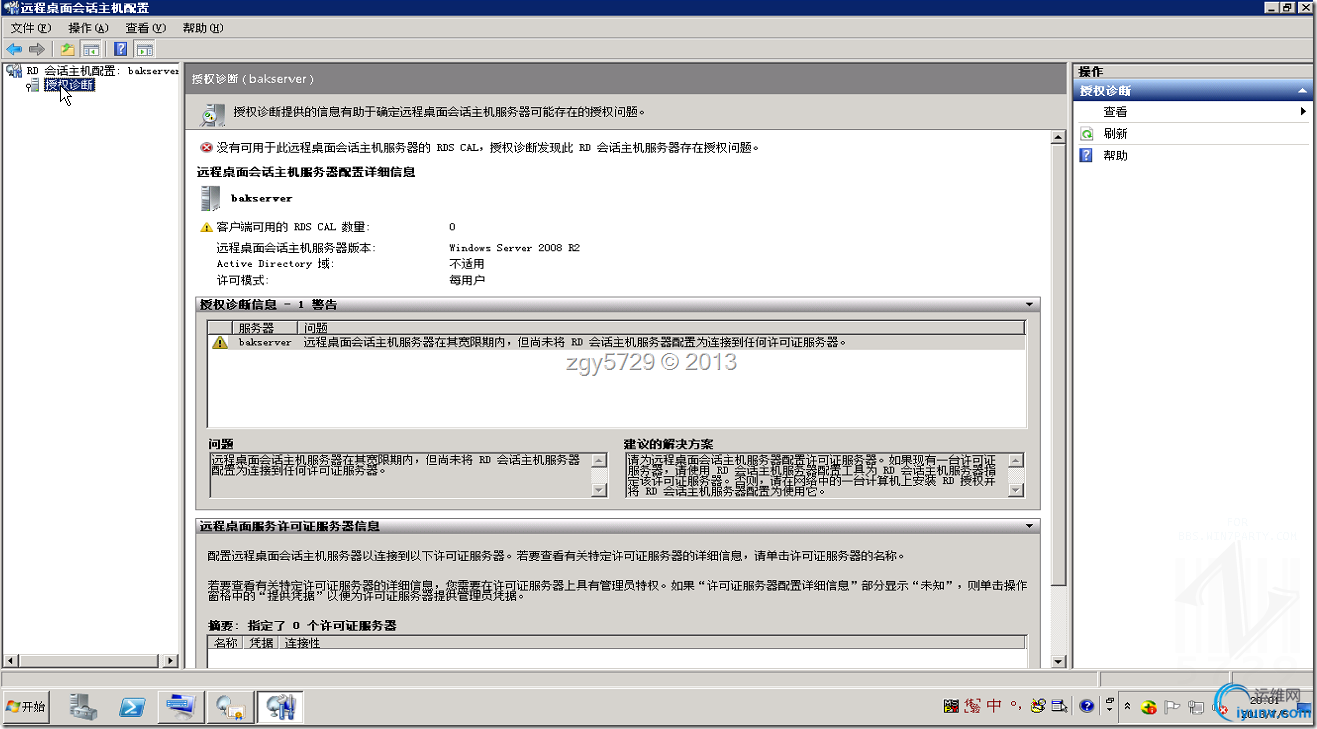The image size is (1317, 729).
Task: Collapse the 授权诊断 actions section header
Action: pyautogui.click(x=1302, y=91)
